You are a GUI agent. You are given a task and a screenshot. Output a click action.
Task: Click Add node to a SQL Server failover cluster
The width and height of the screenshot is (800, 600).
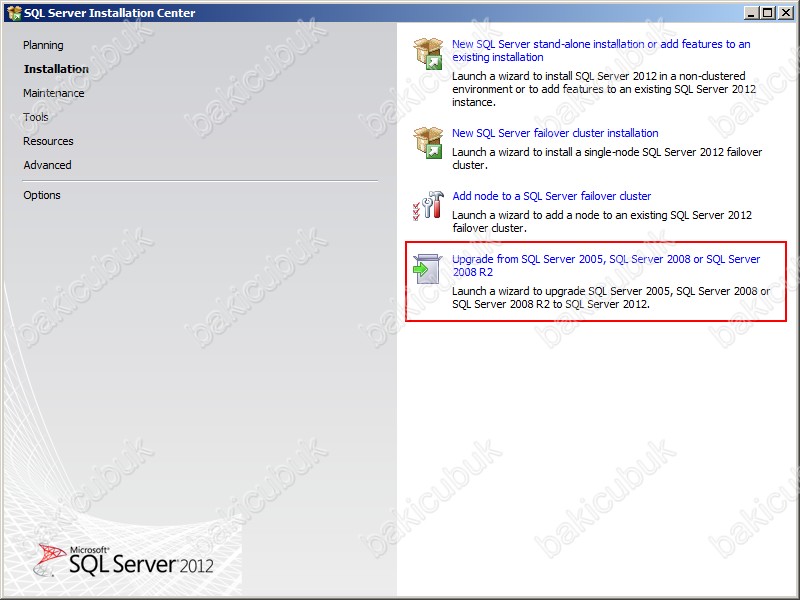[552, 196]
